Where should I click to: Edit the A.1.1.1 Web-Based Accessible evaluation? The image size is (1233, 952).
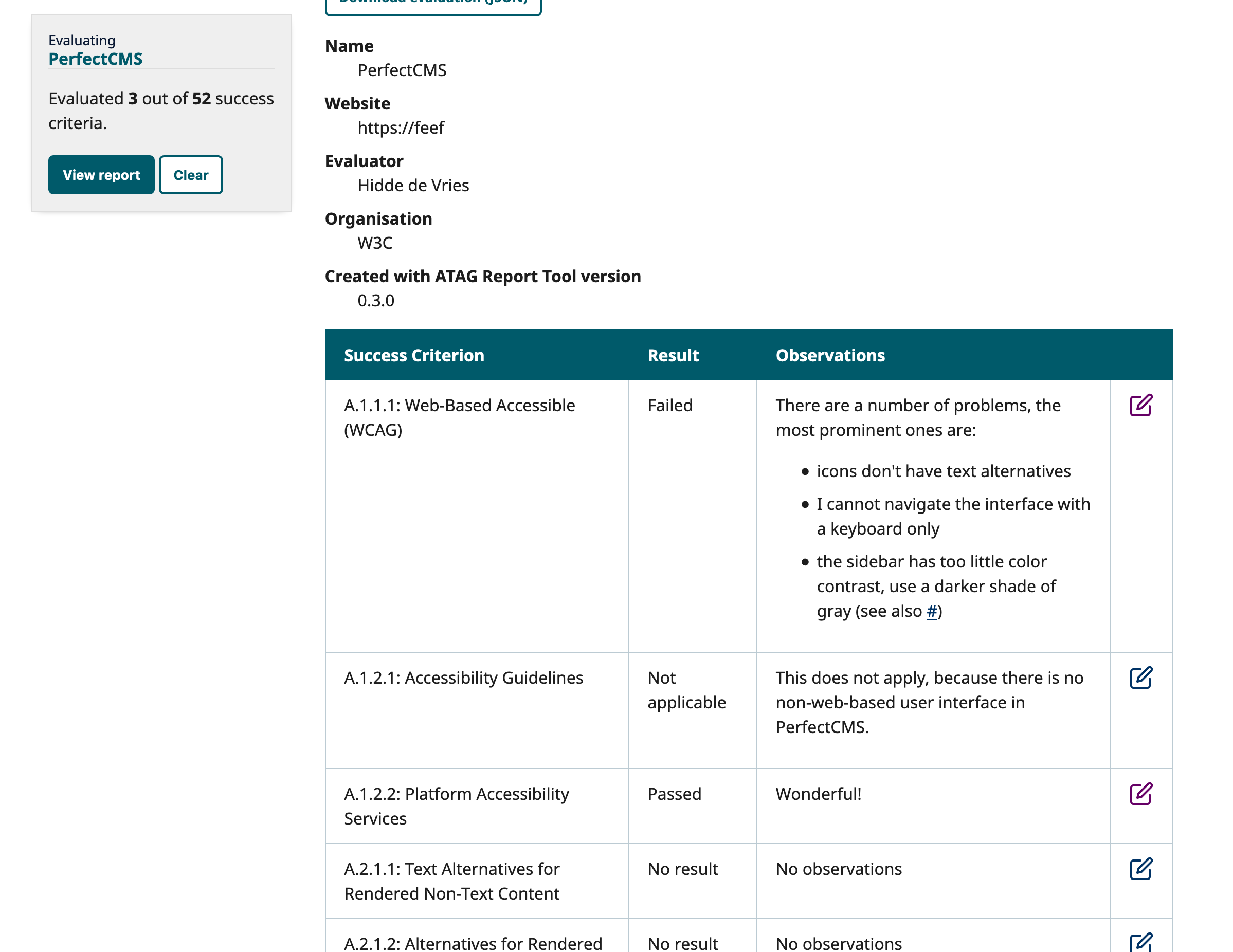pos(1141,404)
